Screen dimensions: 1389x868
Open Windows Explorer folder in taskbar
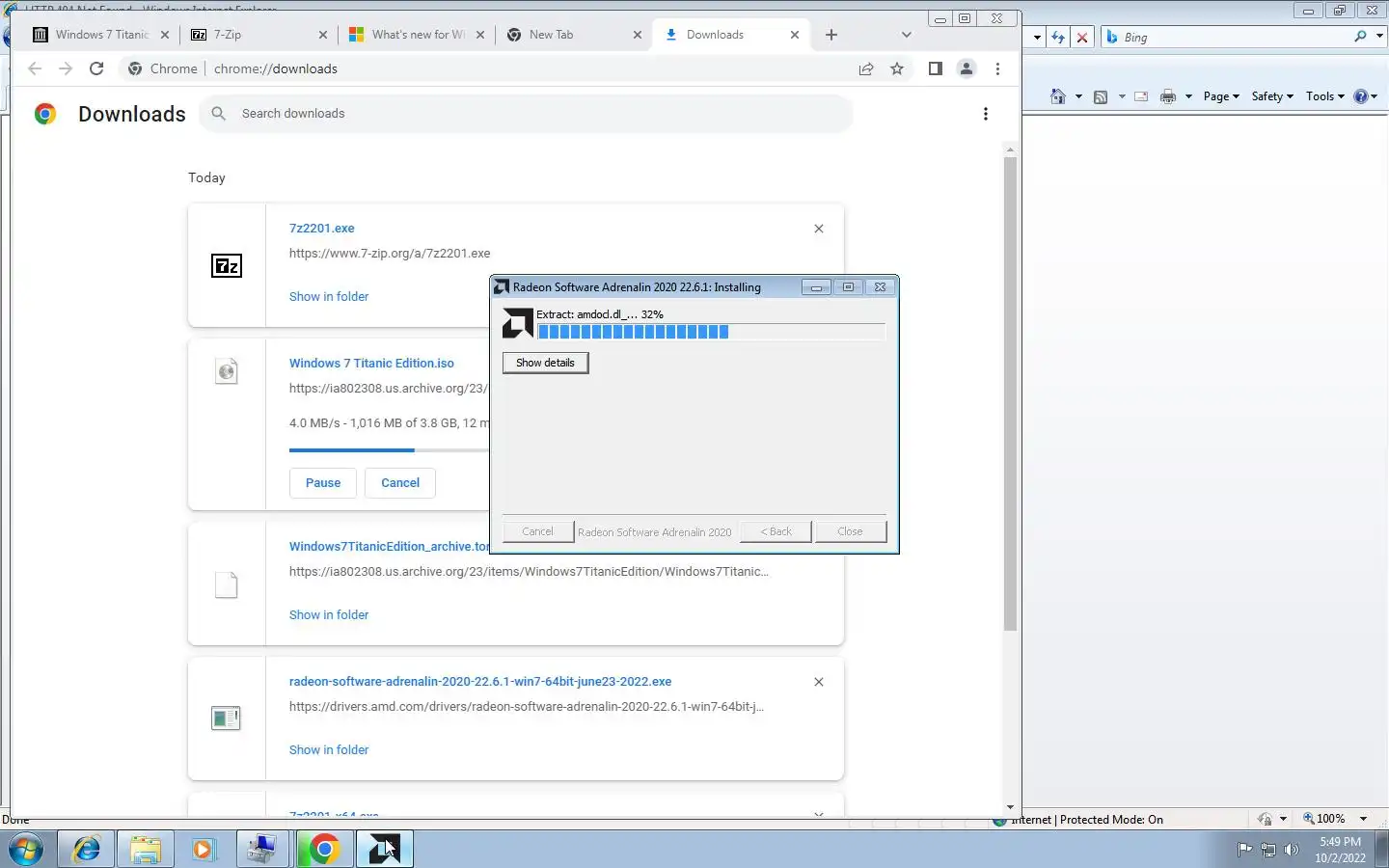[x=146, y=849]
